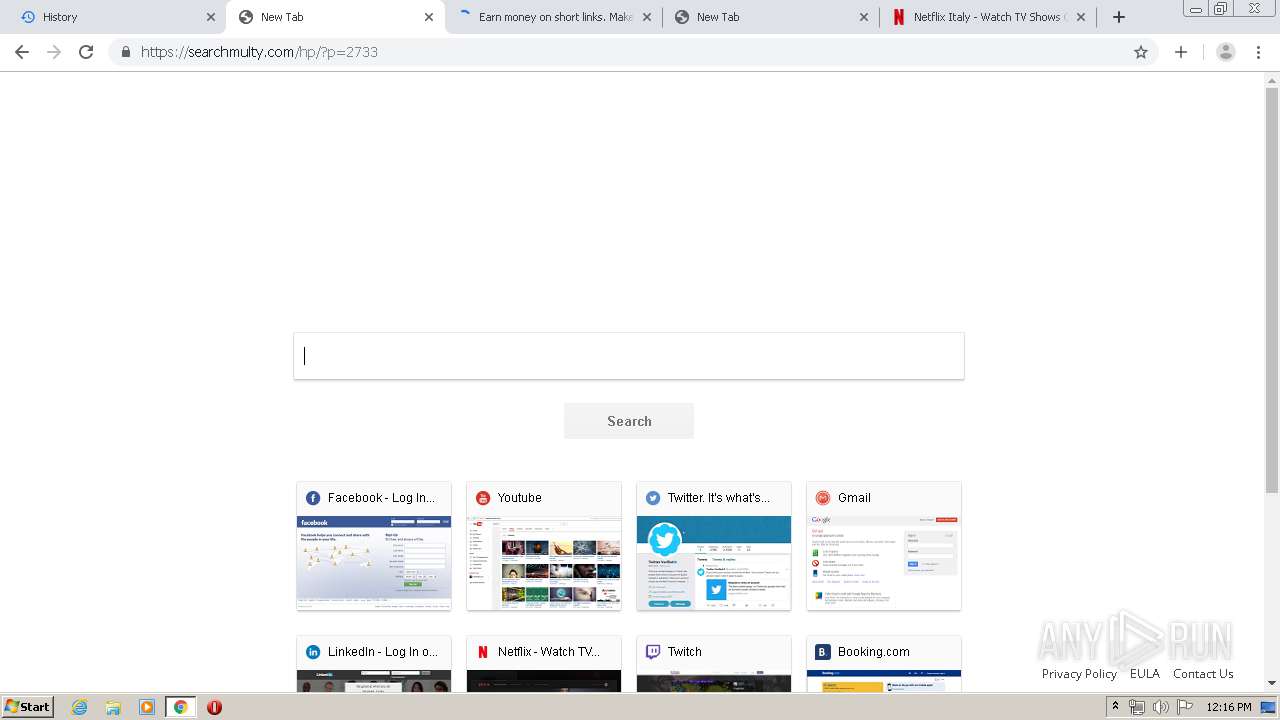The image size is (1280, 720).
Task: Open the Twitter shortcut tile
Action: (x=714, y=546)
